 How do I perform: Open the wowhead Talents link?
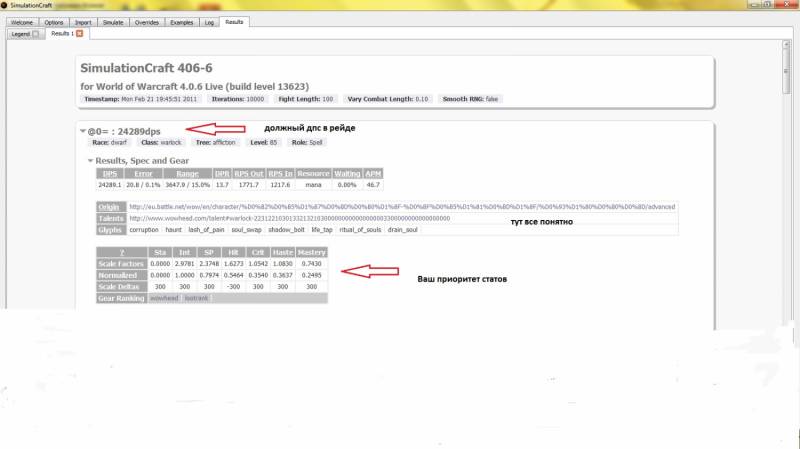pyautogui.click(x=290, y=218)
